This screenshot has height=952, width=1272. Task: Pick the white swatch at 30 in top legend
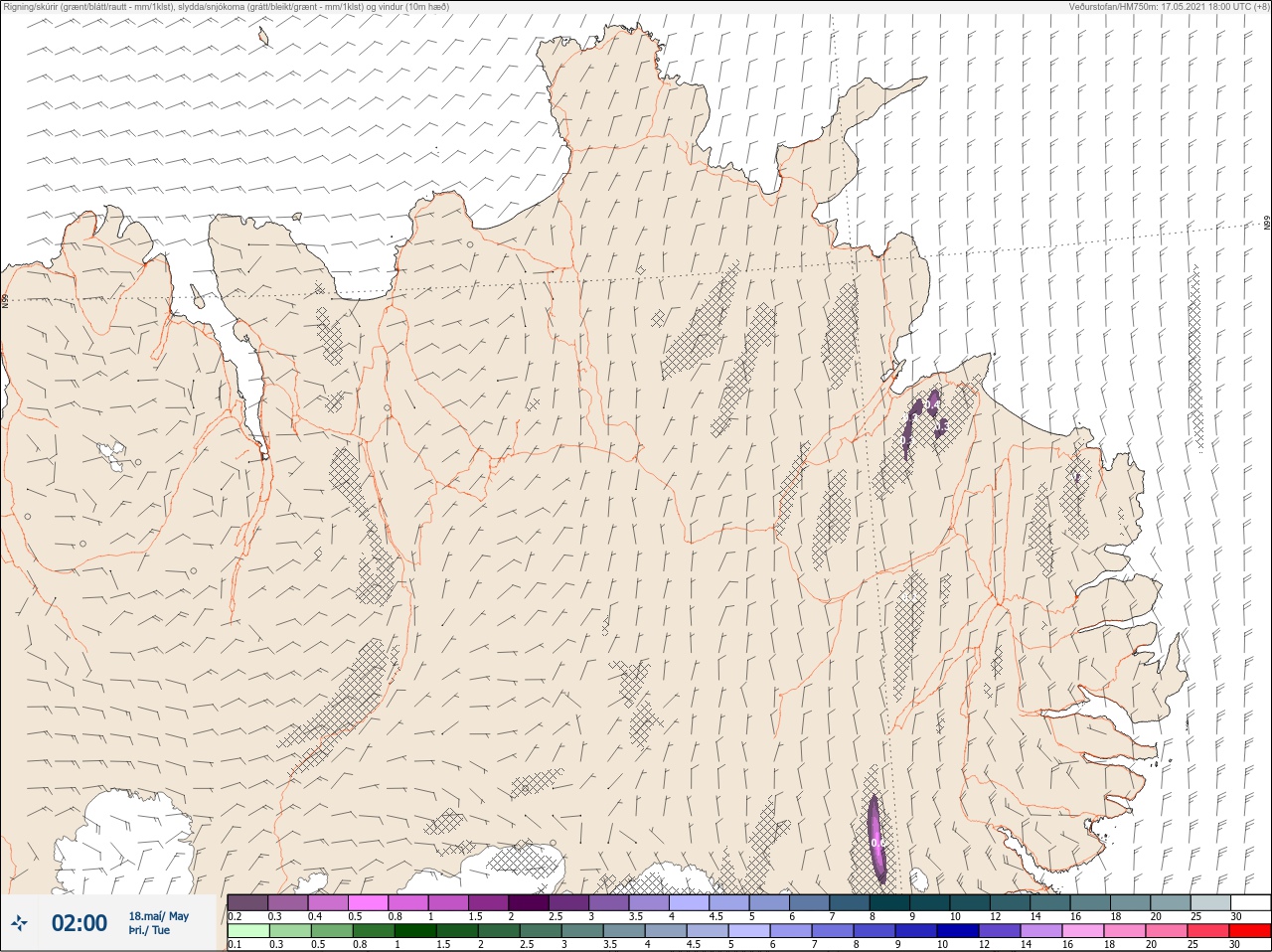pyautogui.click(x=1250, y=902)
